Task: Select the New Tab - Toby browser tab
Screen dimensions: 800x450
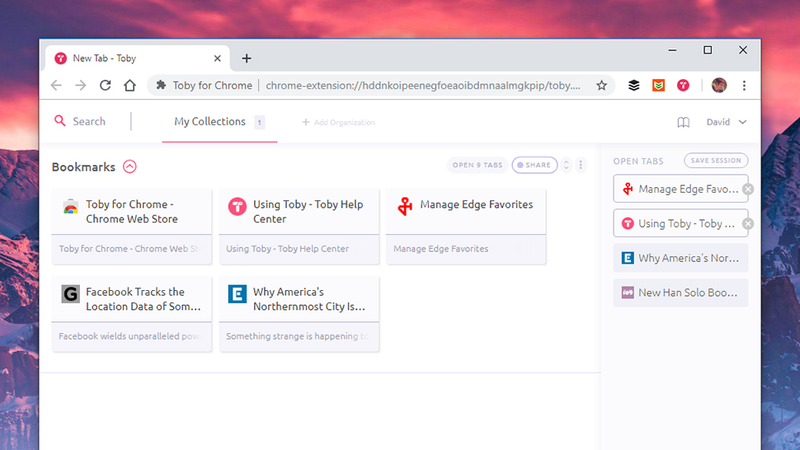Action: (x=137, y=58)
